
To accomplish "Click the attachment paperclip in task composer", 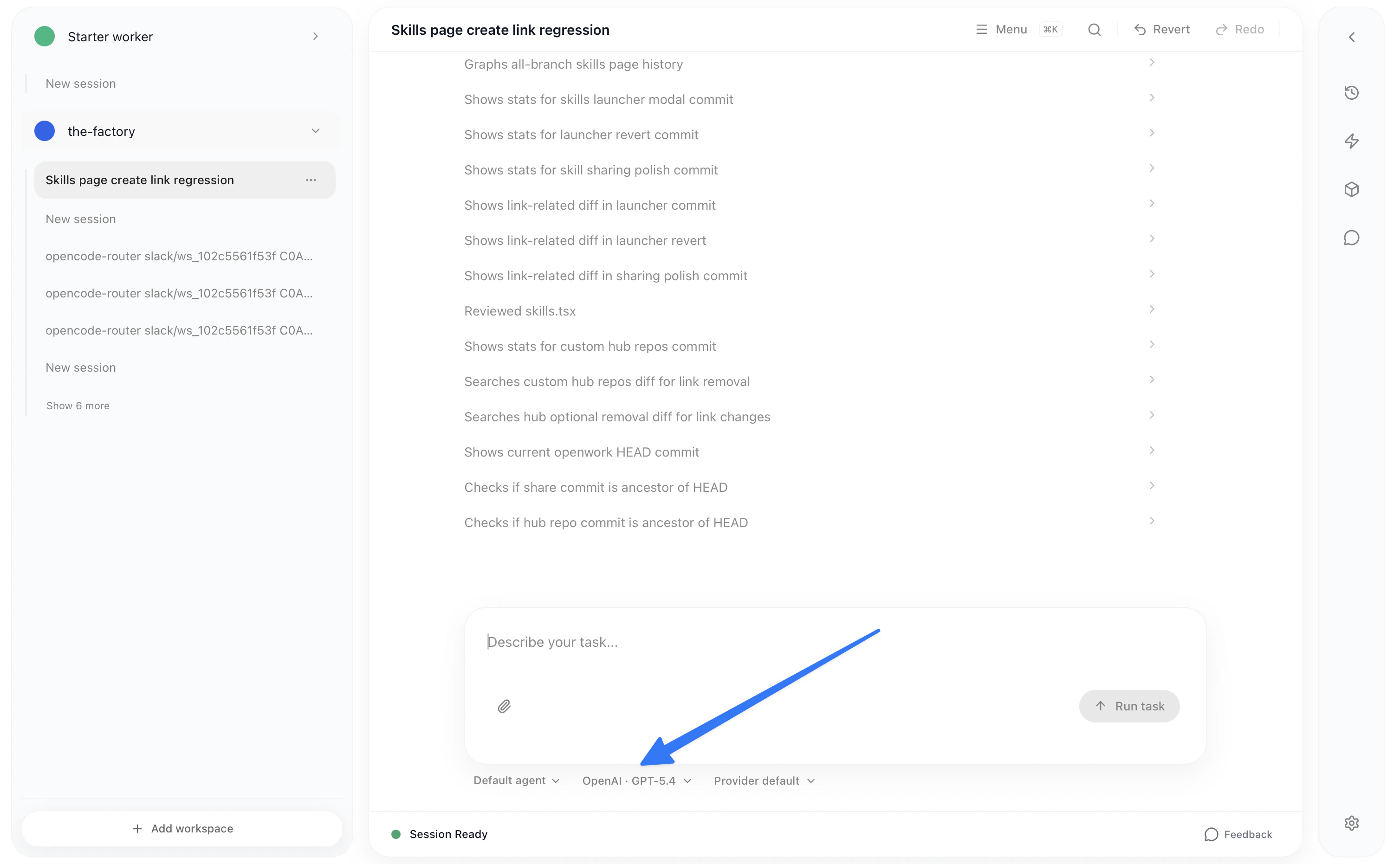I will pos(504,706).
